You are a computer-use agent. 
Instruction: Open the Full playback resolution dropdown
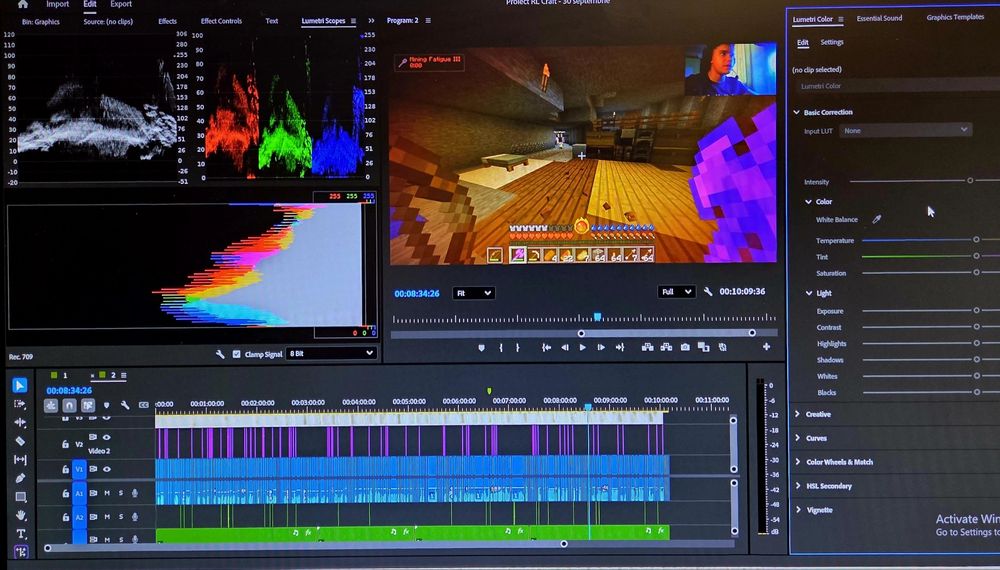676,291
